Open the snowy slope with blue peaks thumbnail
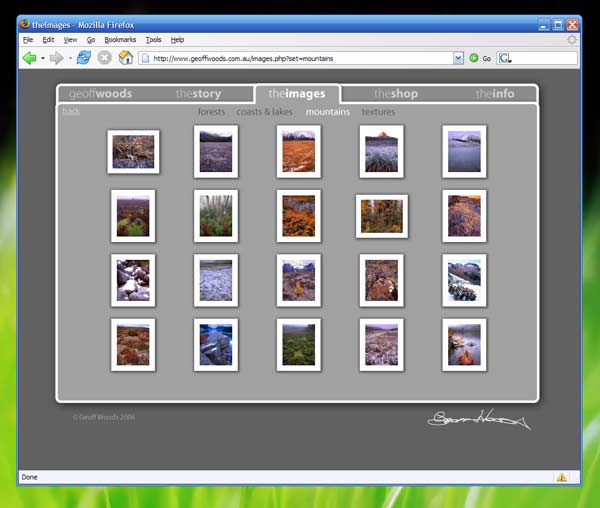The height and width of the screenshot is (508, 600). tap(464, 280)
